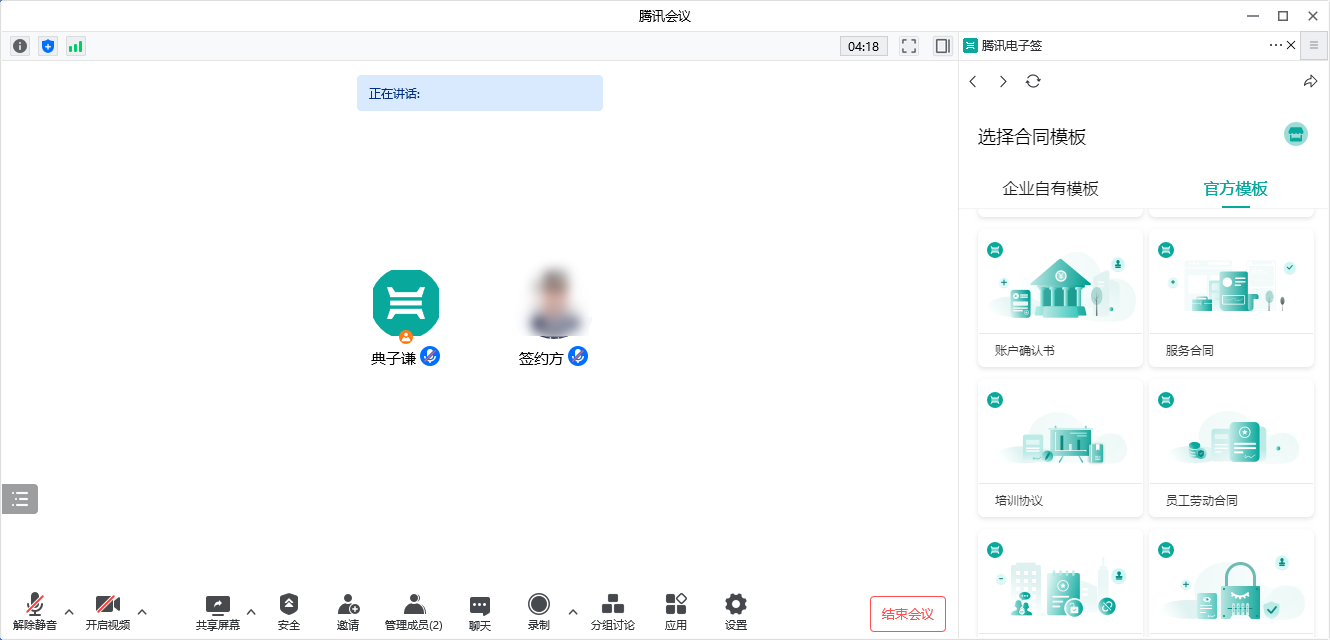Open the floating list button at left
Viewport: 1330px width, 640px height.
click(20, 499)
